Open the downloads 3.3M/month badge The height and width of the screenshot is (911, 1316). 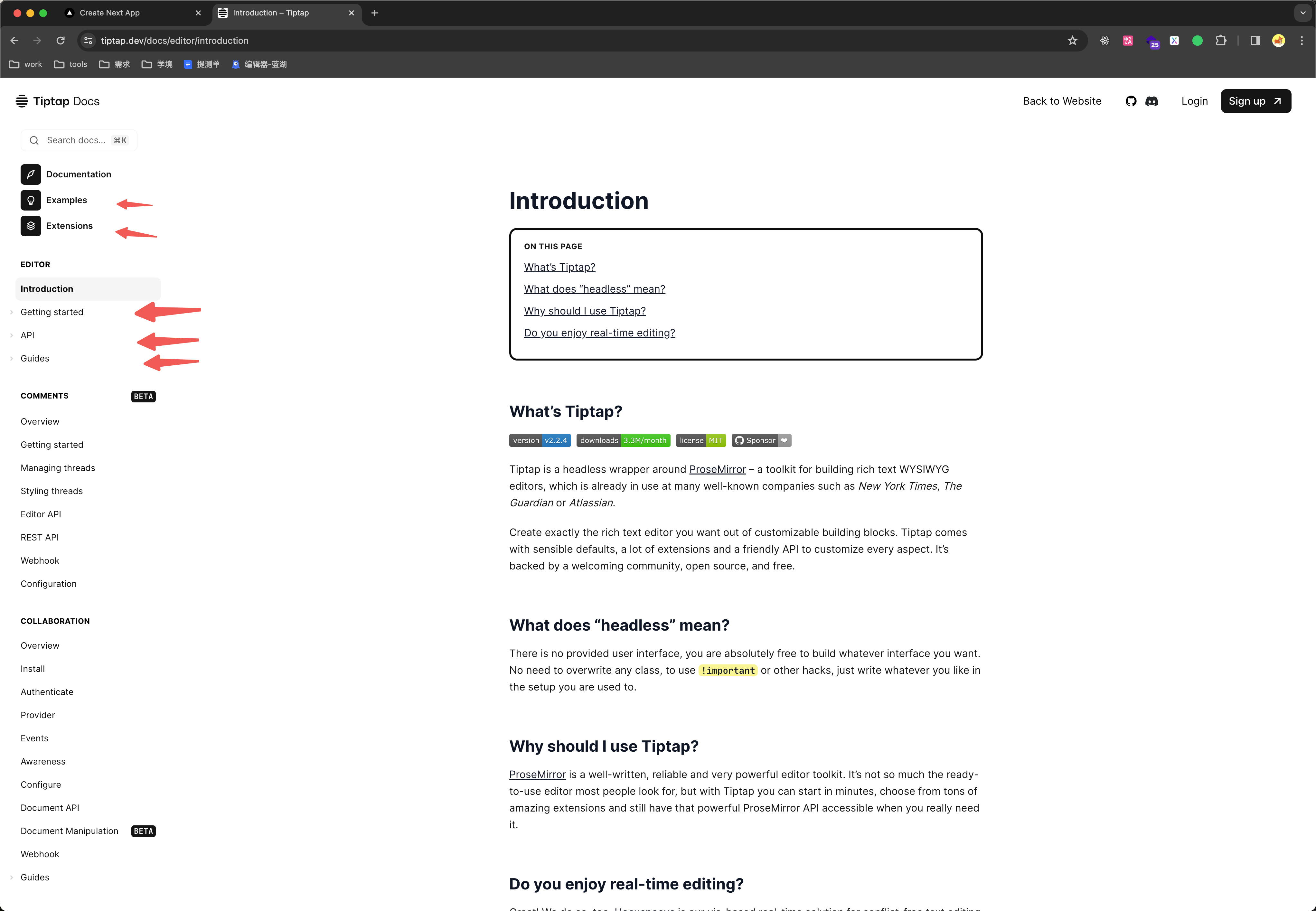[623, 440]
